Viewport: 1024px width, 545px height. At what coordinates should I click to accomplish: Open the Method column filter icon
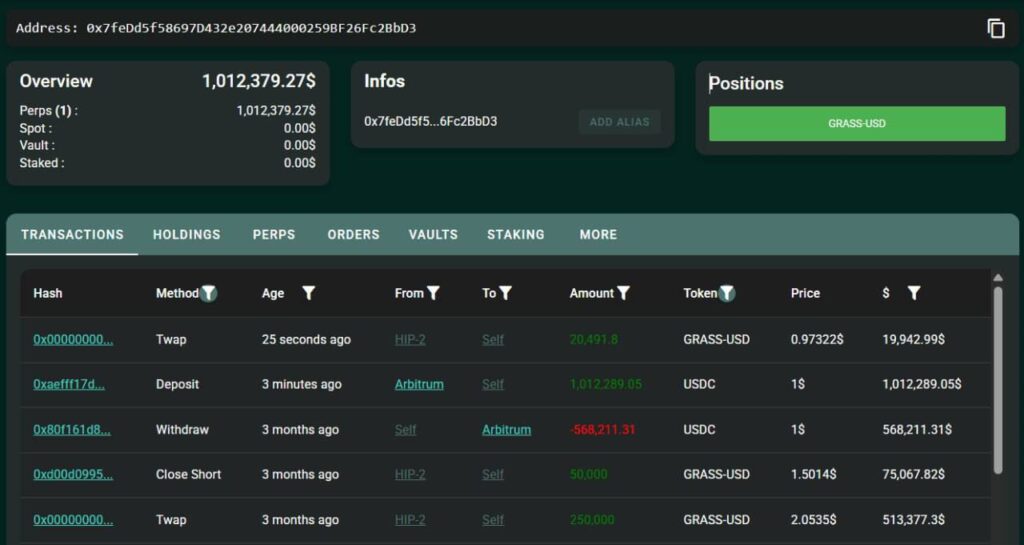[x=208, y=293]
